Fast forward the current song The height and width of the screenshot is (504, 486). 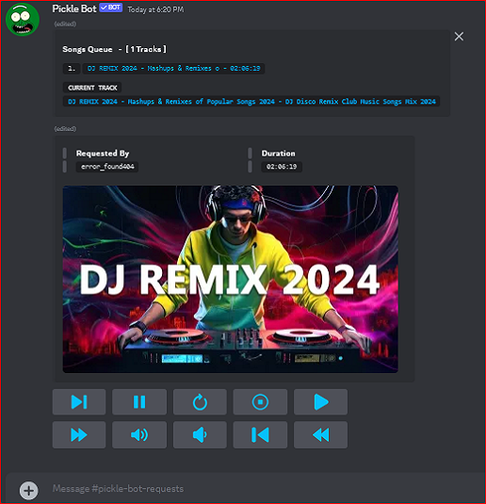pyautogui.click(x=79, y=435)
